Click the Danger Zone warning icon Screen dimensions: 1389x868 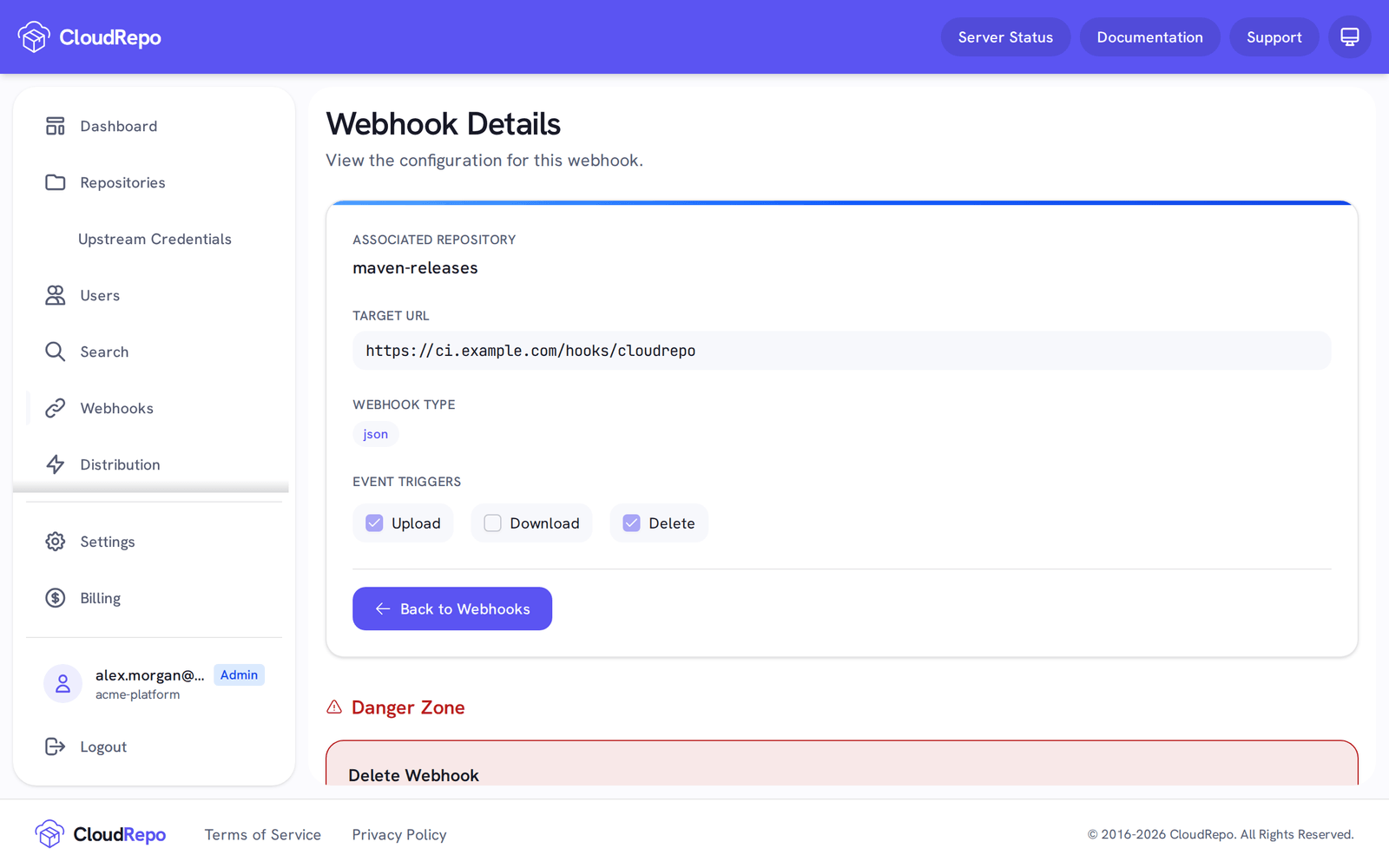coord(334,707)
